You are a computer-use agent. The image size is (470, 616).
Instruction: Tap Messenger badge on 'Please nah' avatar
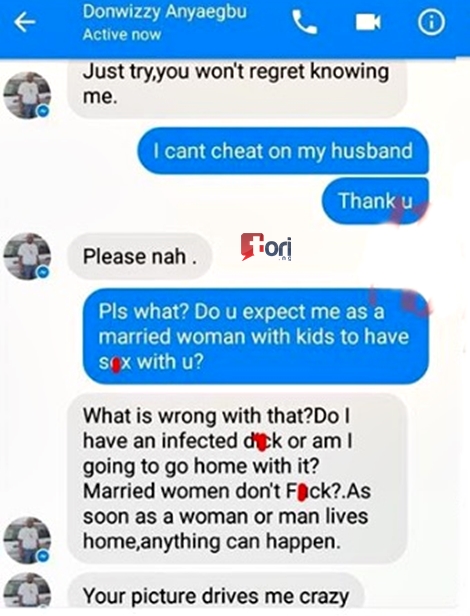point(43,272)
